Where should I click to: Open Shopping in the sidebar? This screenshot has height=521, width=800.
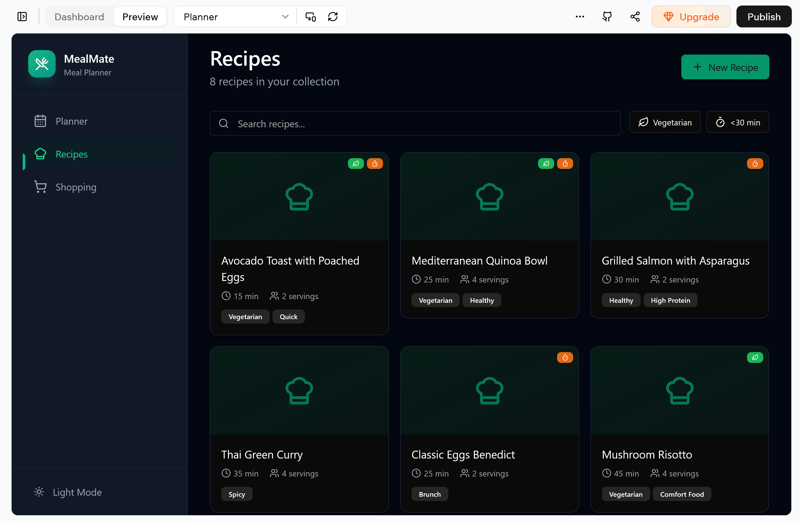click(75, 187)
